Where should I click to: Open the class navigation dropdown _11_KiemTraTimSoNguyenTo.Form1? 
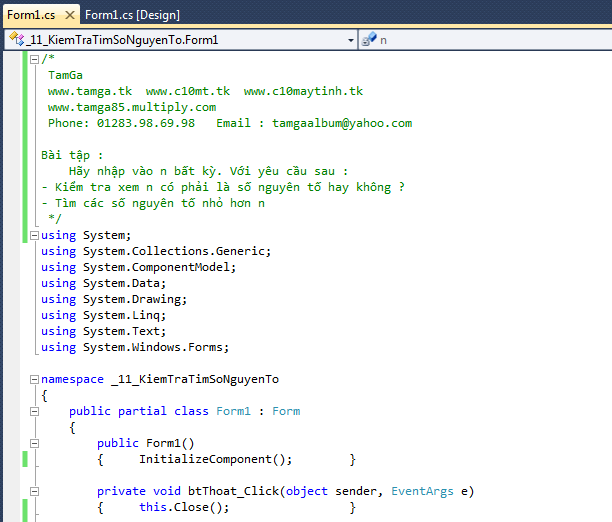click(x=181, y=40)
